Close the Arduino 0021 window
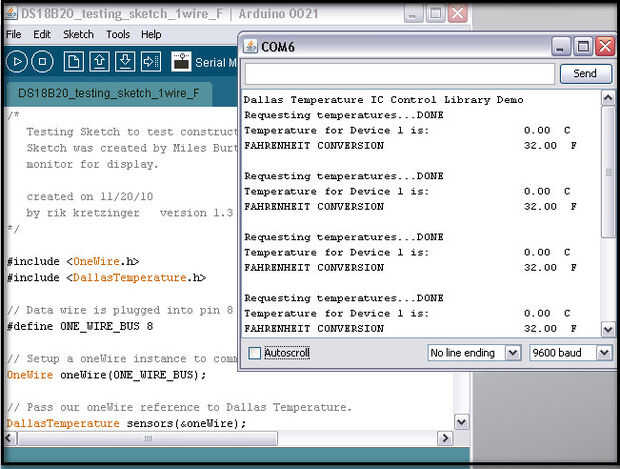Image resolution: width=620 pixels, height=469 pixels. 457,14
